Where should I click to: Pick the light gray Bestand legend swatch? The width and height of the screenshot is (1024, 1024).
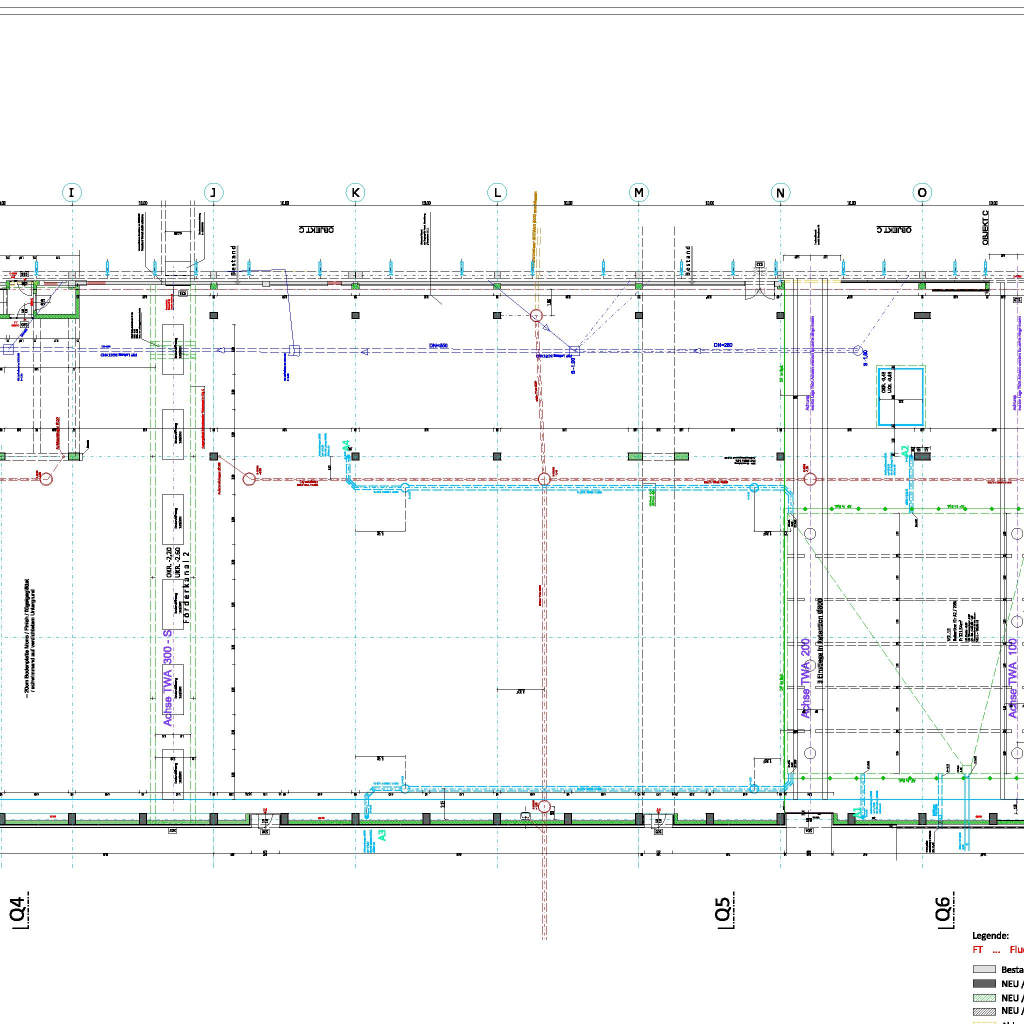pyautogui.click(x=984, y=970)
